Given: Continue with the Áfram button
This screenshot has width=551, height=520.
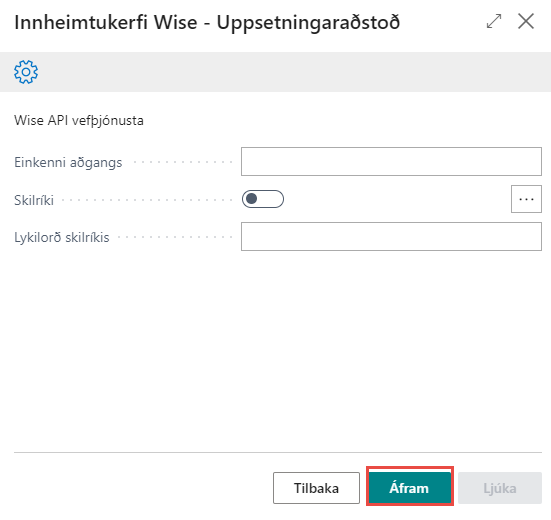Looking at the screenshot, I should pos(410,488).
